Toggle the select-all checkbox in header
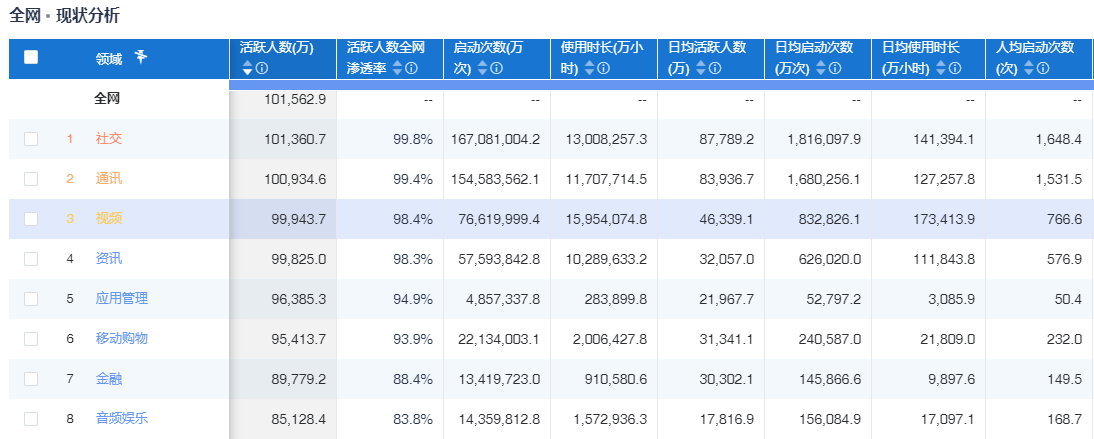This screenshot has width=1094, height=439. click(31, 58)
